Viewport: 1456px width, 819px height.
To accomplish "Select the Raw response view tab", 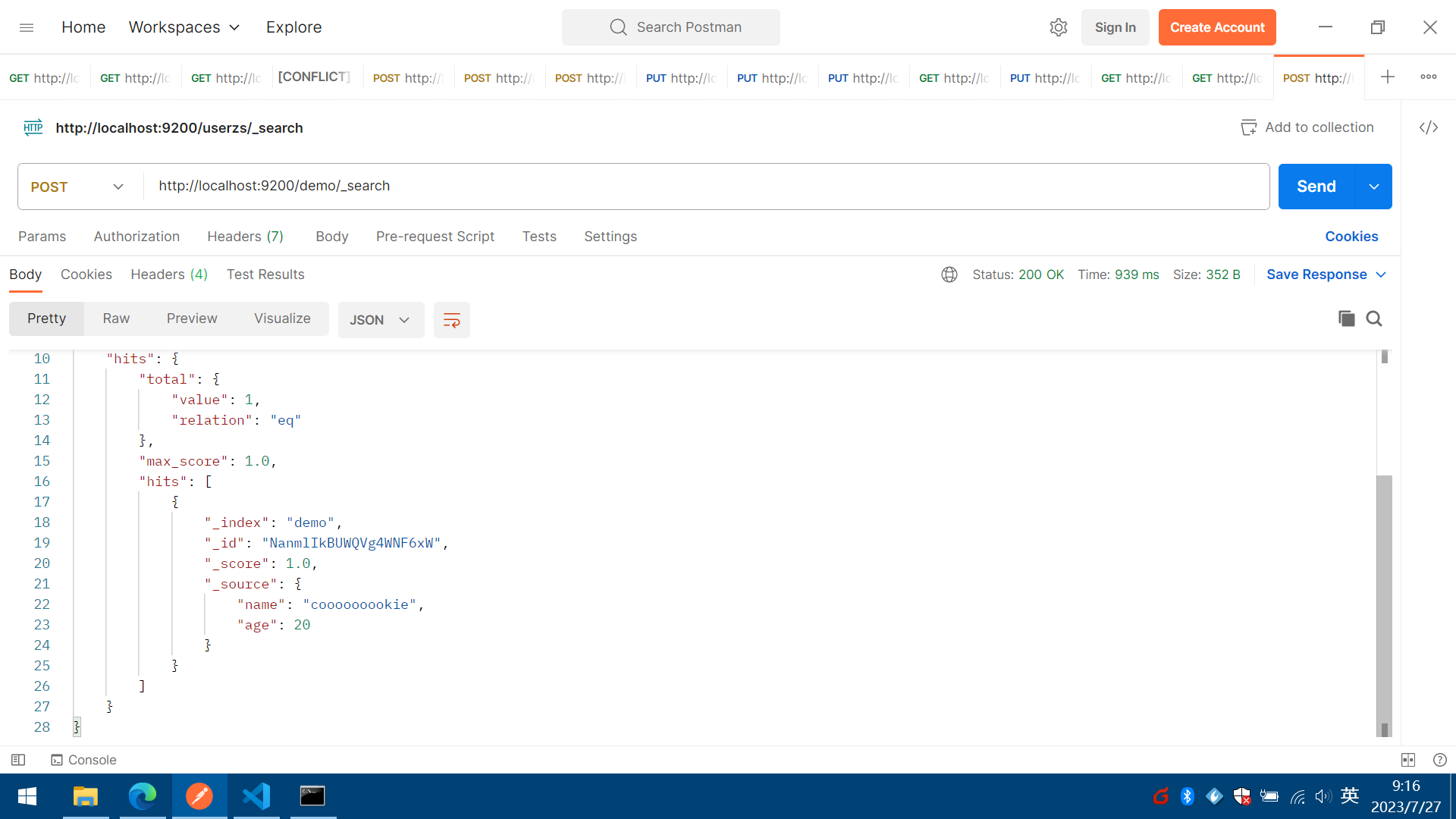I will point(116,318).
